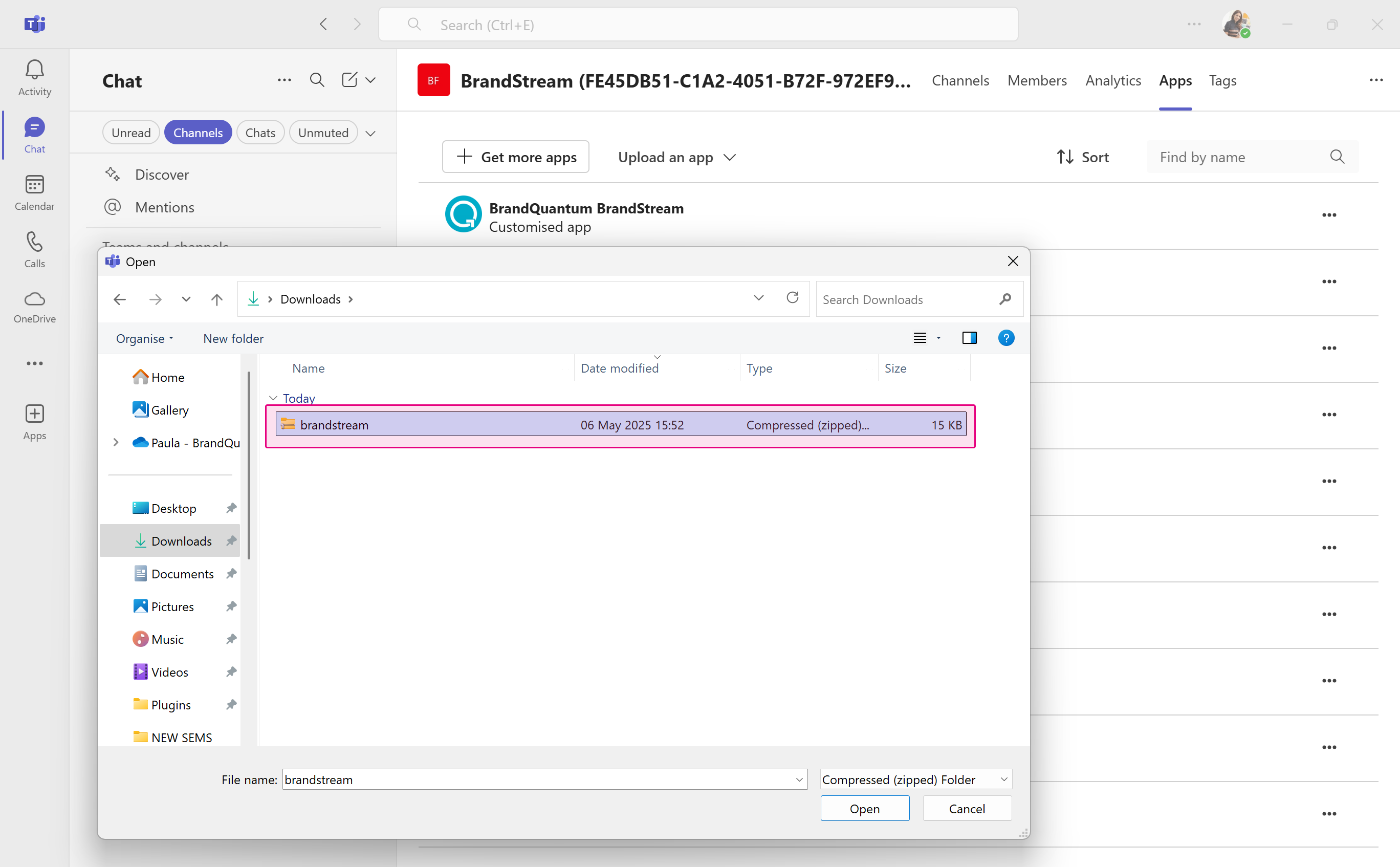Viewport: 1400px width, 867px height.
Task: Switch to the Channels tab in team header
Action: 960,80
